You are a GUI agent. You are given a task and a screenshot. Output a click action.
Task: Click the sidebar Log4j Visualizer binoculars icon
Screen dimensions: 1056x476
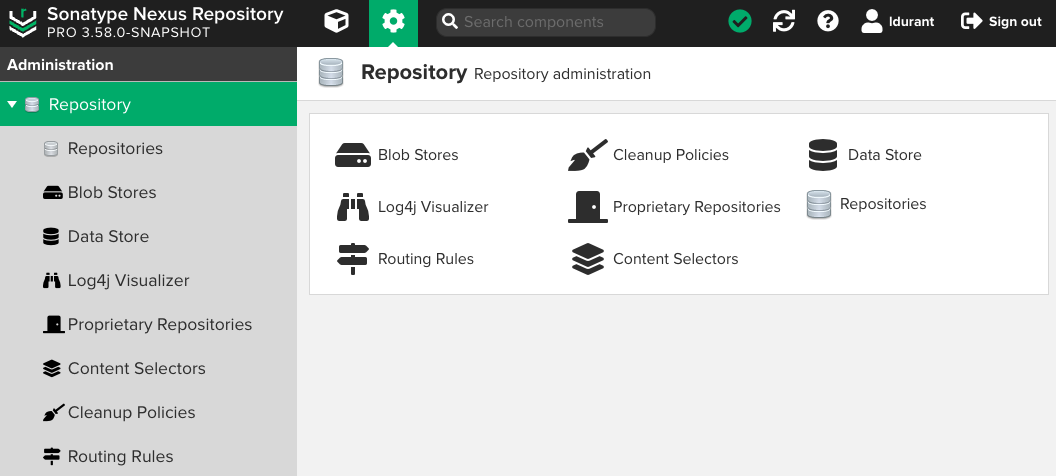coord(51,281)
